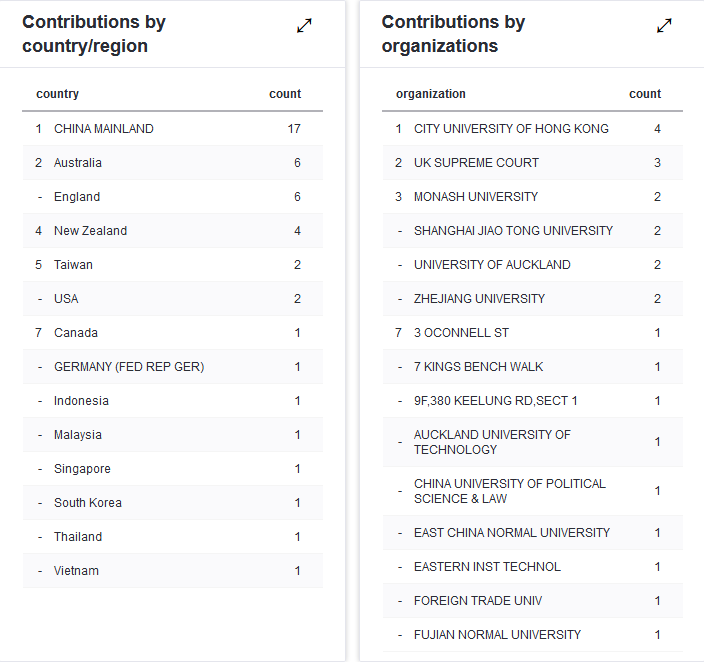The width and height of the screenshot is (704, 662).
Task: Select England in the country list
Action: [77, 197]
